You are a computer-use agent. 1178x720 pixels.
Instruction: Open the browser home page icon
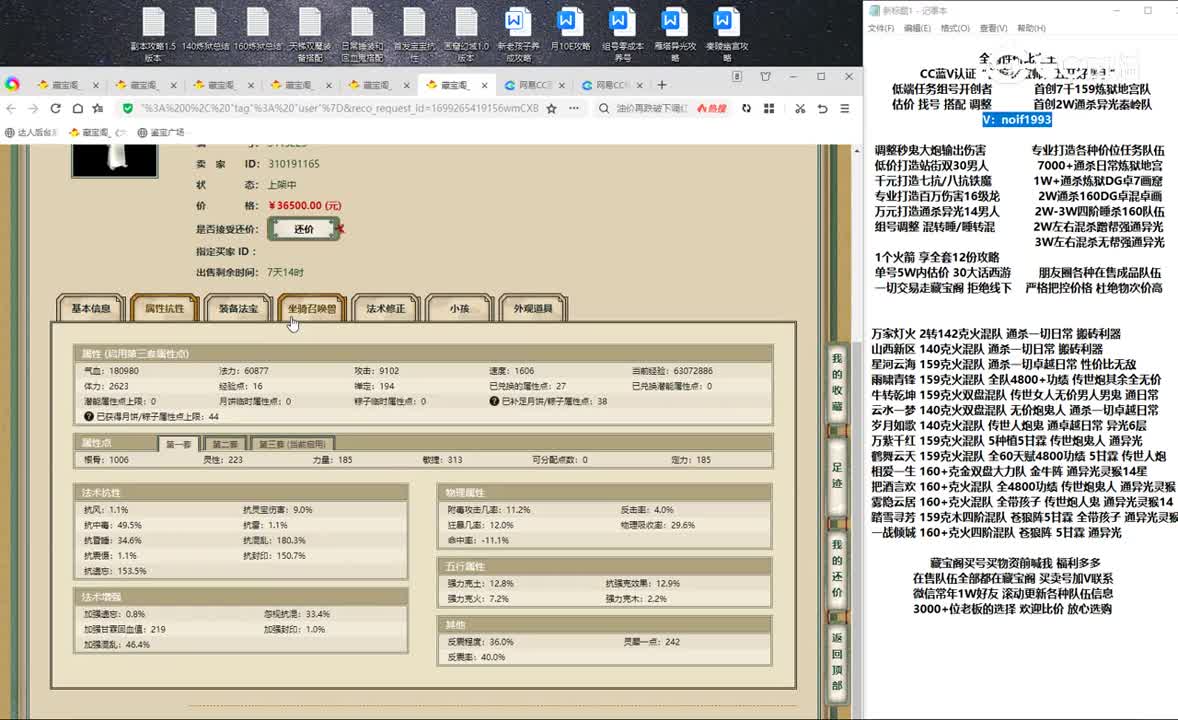pyautogui.click(x=77, y=108)
